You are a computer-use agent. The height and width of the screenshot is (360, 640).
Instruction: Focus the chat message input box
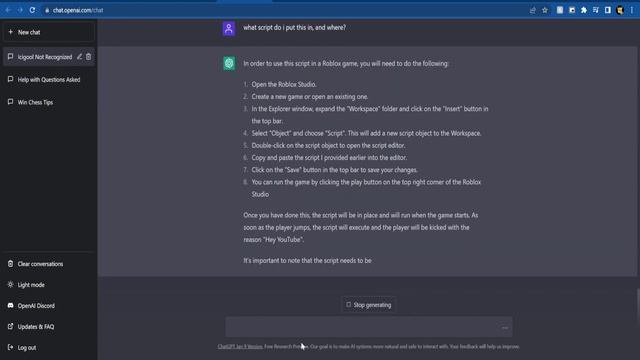coord(369,327)
